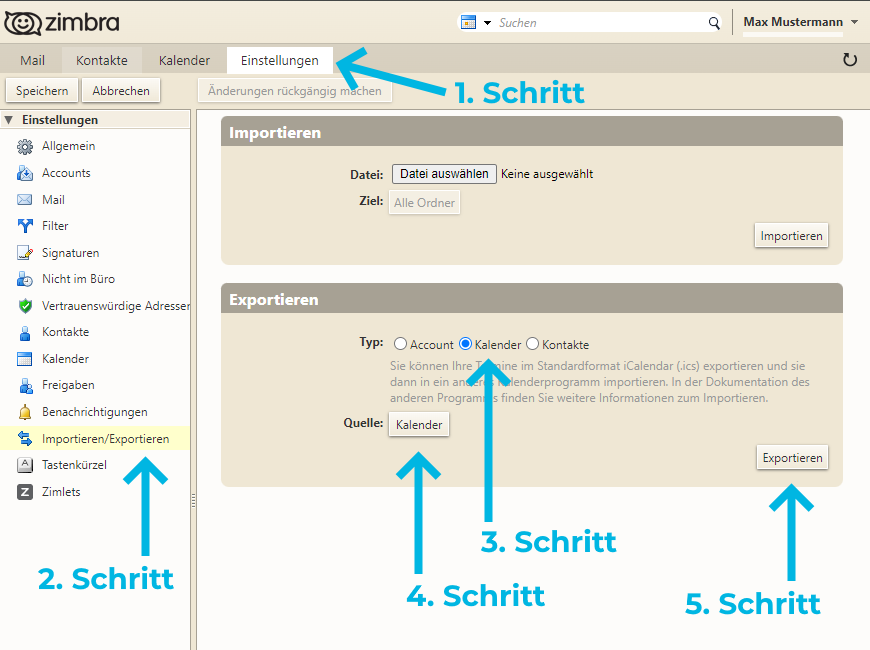870x650 pixels.
Task: Select the Account export type radio button
Action: tap(400, 344)
